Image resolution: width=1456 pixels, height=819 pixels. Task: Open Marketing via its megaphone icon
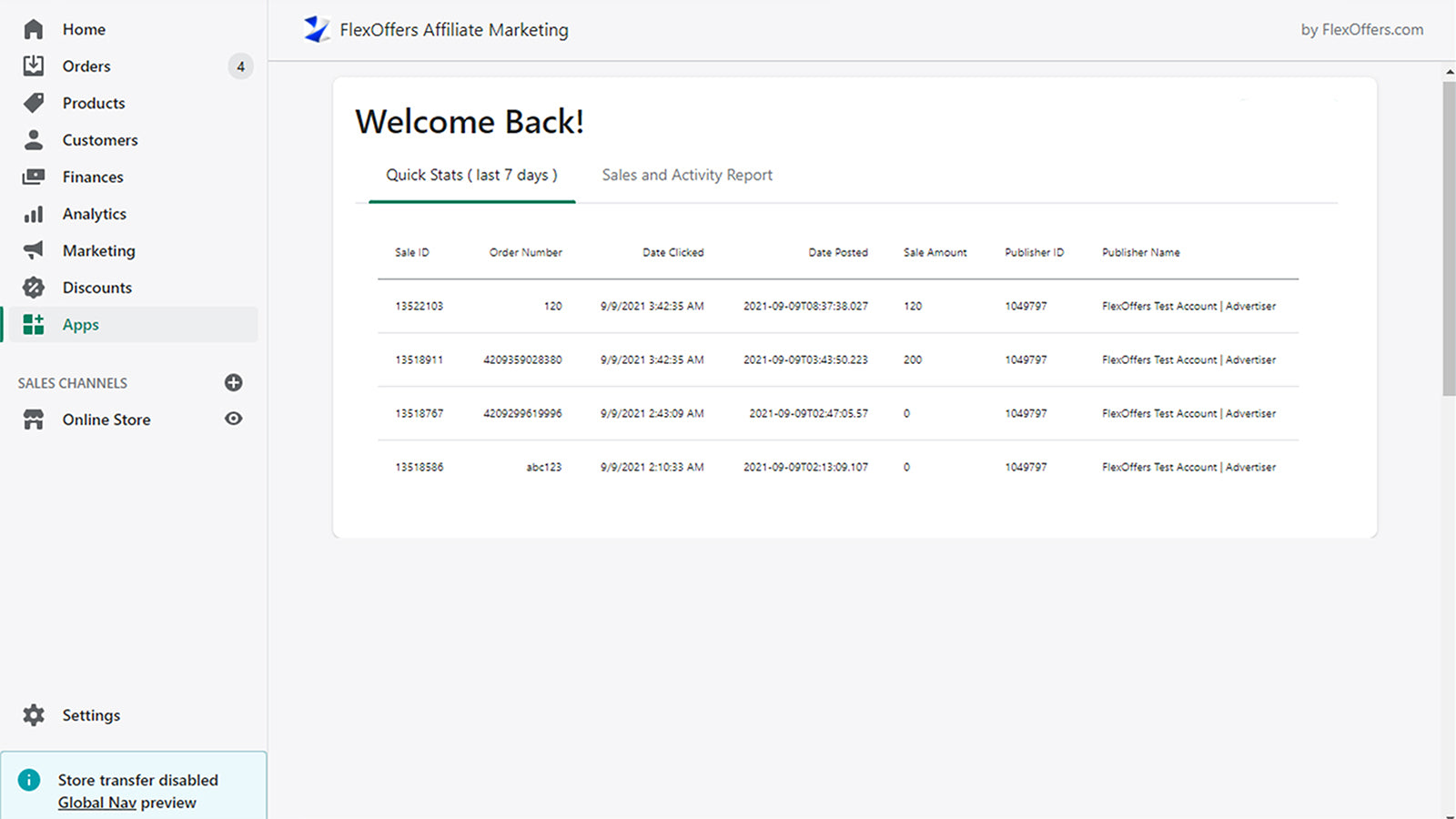pos(33,250)
